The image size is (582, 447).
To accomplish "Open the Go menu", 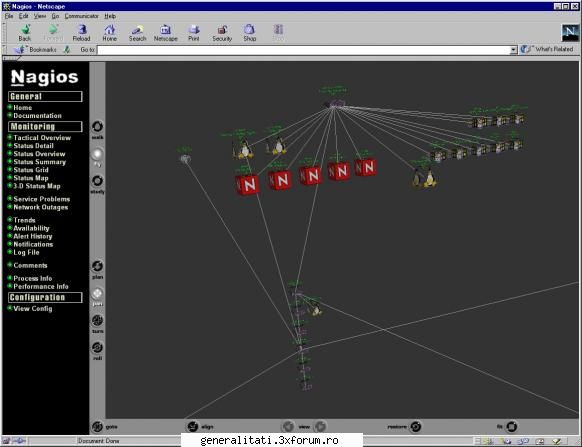I will [x=55, y=16].
